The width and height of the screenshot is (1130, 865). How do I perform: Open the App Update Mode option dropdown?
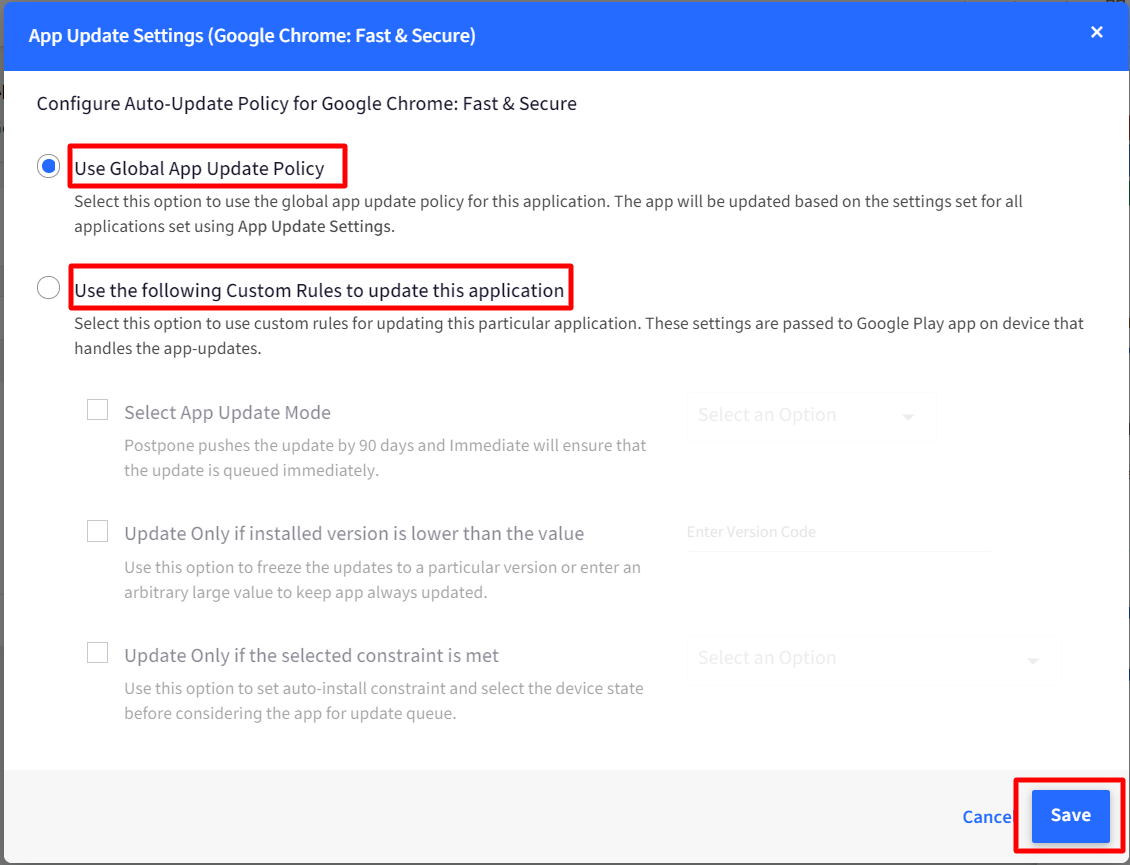coord(811,416)
